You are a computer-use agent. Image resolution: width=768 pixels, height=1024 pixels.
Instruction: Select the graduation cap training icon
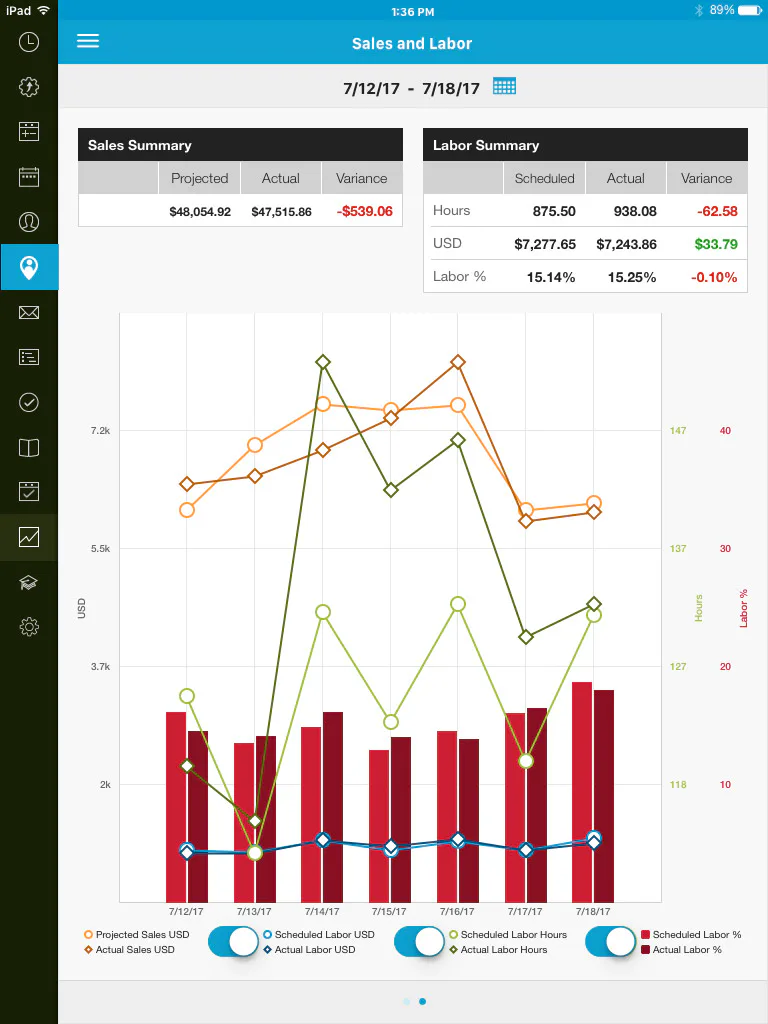pos(29,583)
